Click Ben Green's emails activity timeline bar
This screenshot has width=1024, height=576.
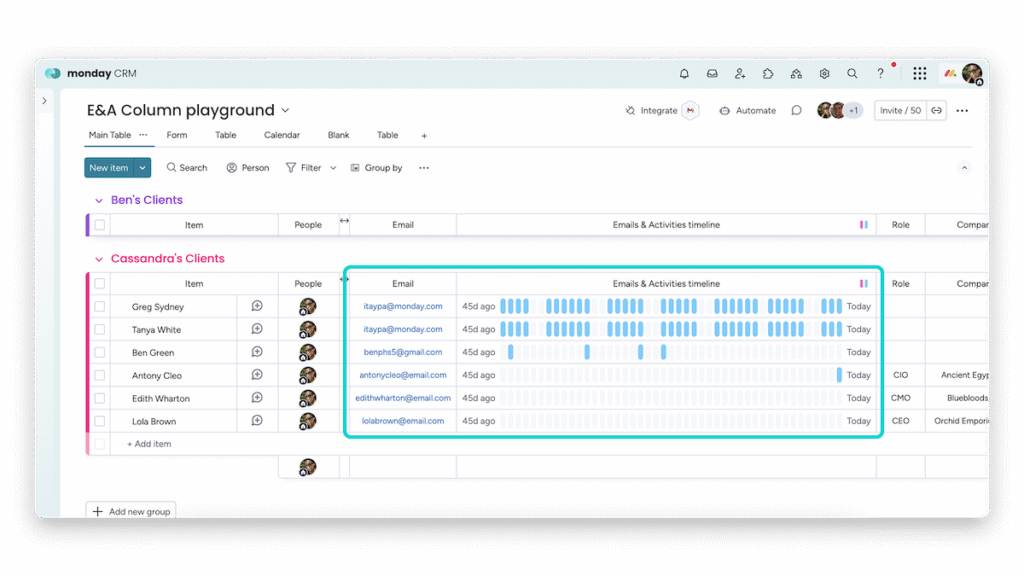[671, 352]
